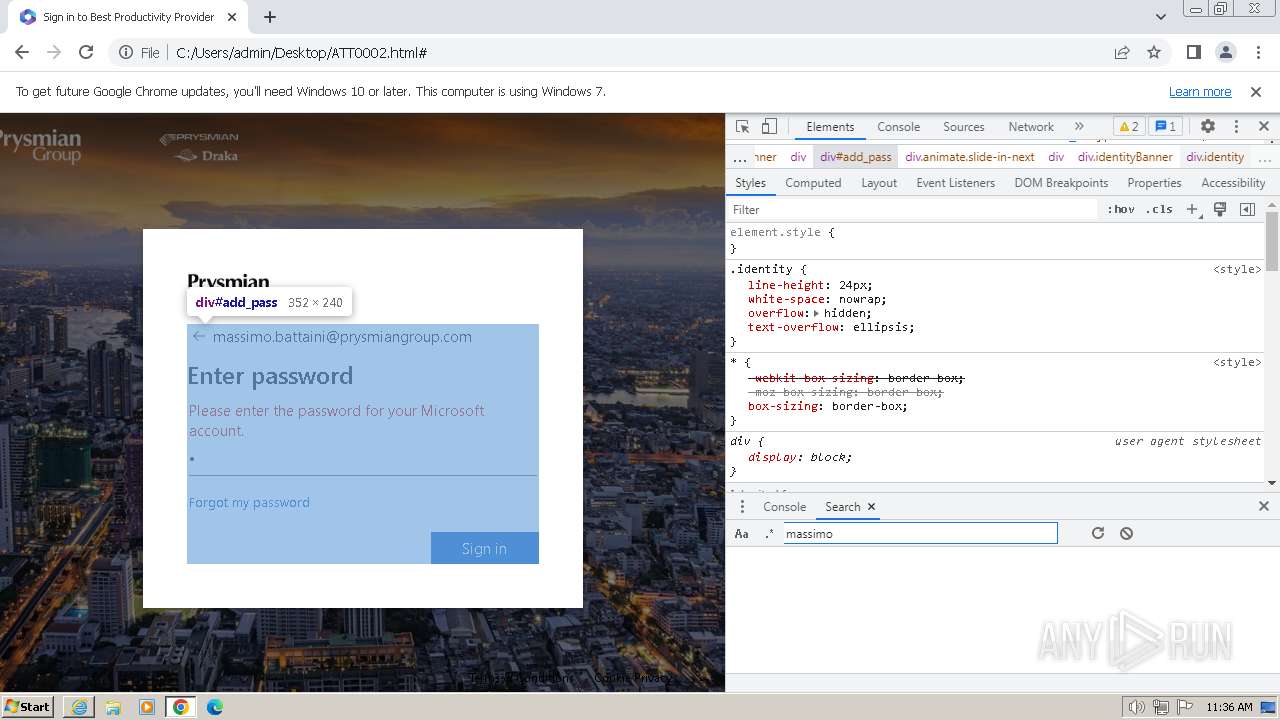Screen dimensions: 1280x720
Task: Open the Layout pane tab
Action: [879, 183]
